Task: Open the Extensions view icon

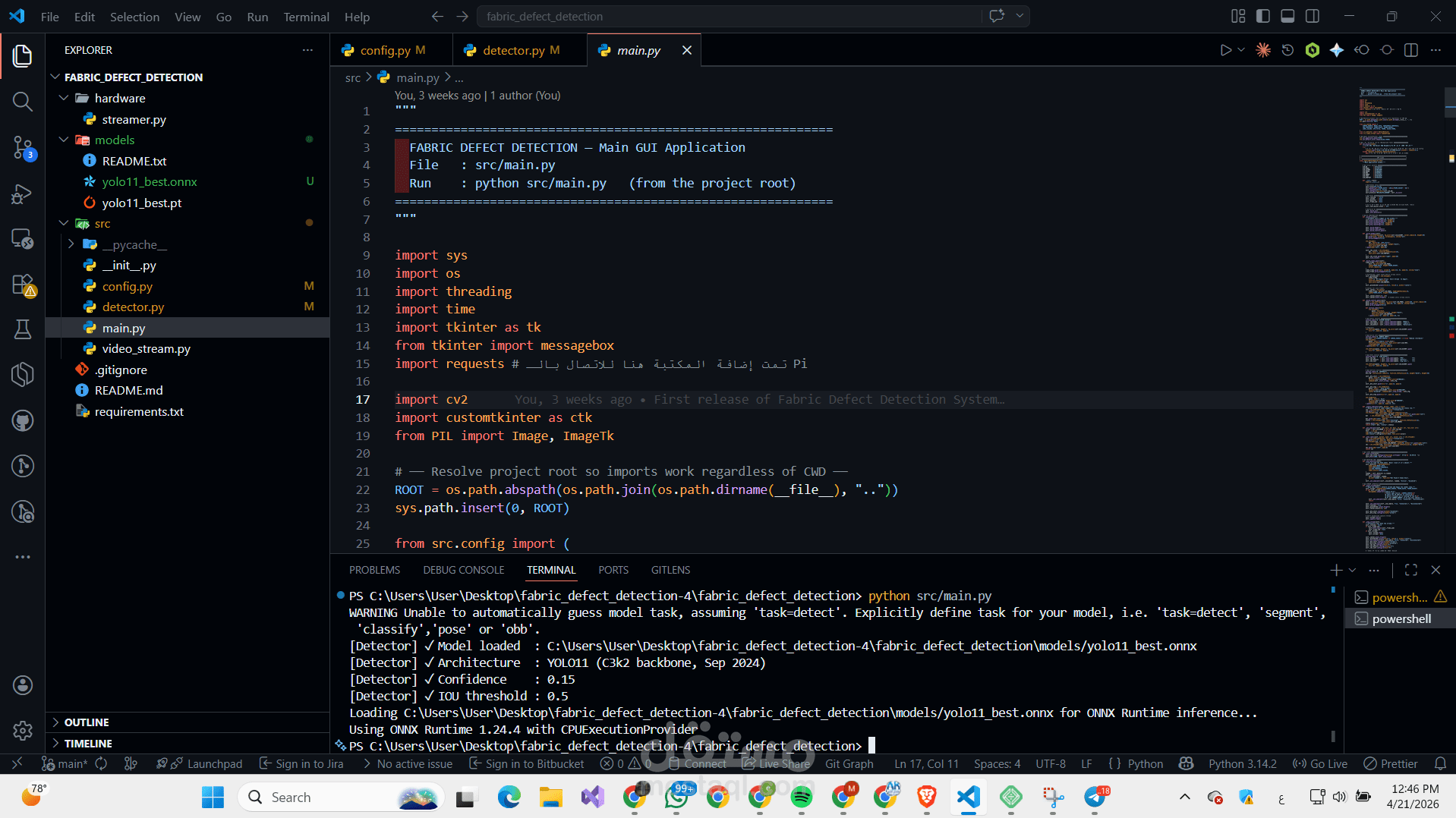Action: tap(22, 285)
